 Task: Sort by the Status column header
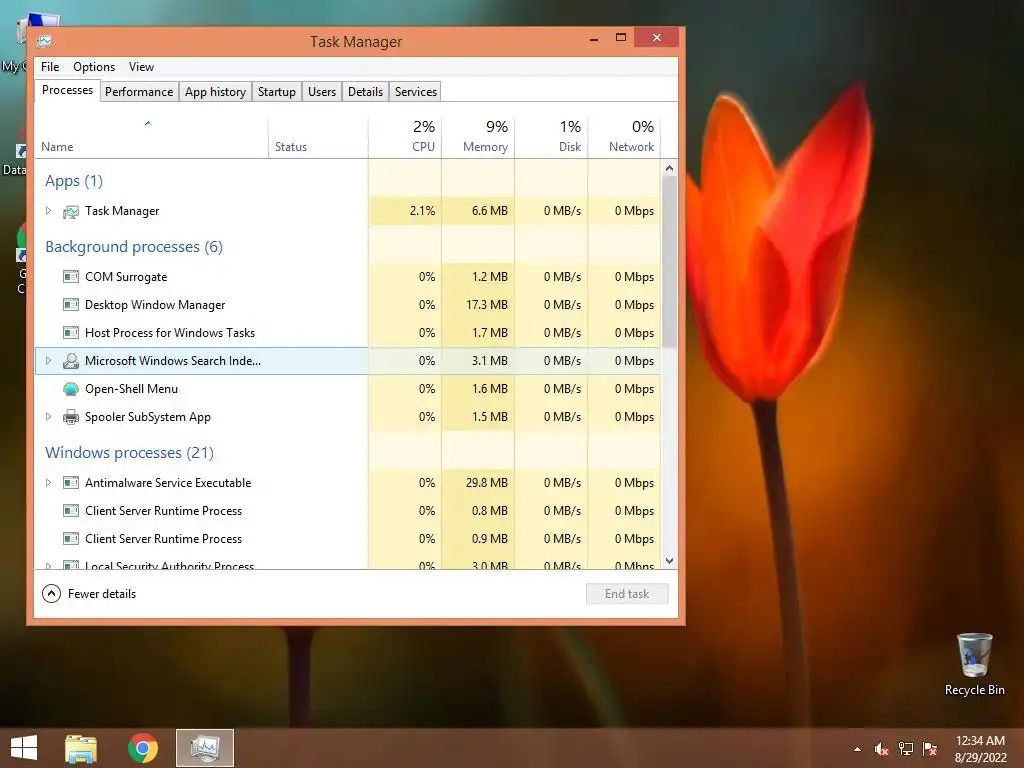pos(318,137)
